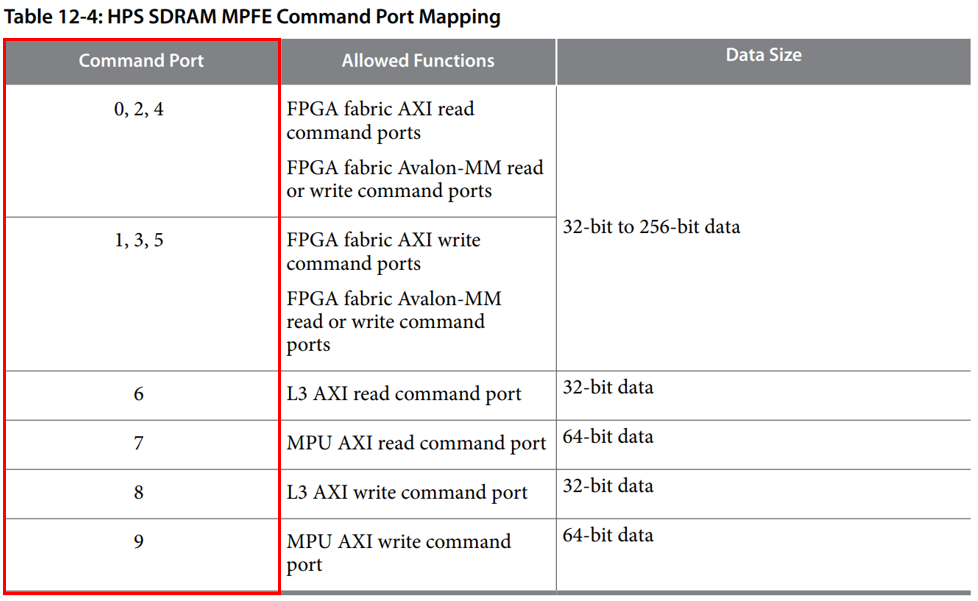The width and height of the screenshot is (978, 601).
Task: Click the command port 7 cell
Action: click(139, 443)
